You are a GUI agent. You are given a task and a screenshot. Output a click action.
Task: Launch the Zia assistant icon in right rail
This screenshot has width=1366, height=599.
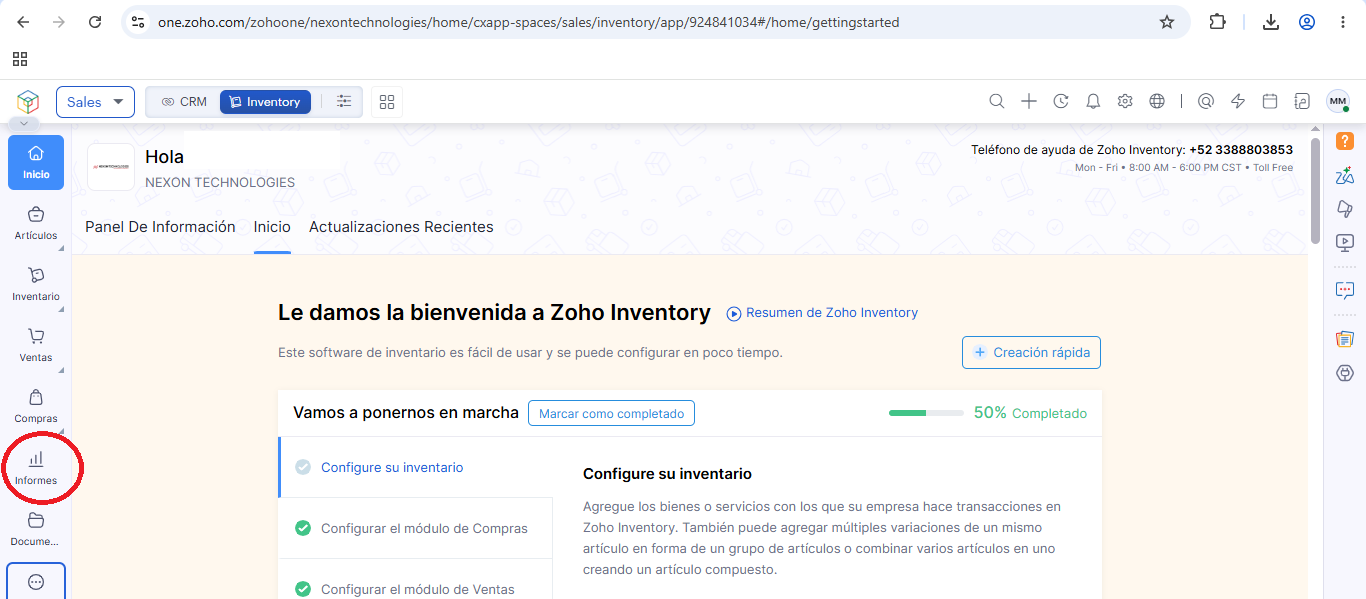click(x=1345, y=175)
